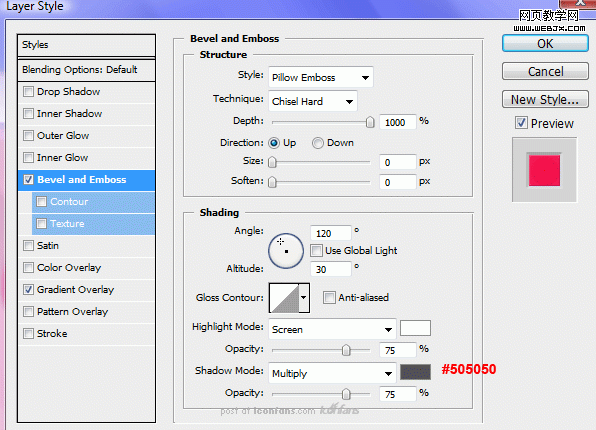The width and height of the screenshot is (596, 430).
Task: Click the angle and altitude dial
Action: pos(286,251)
